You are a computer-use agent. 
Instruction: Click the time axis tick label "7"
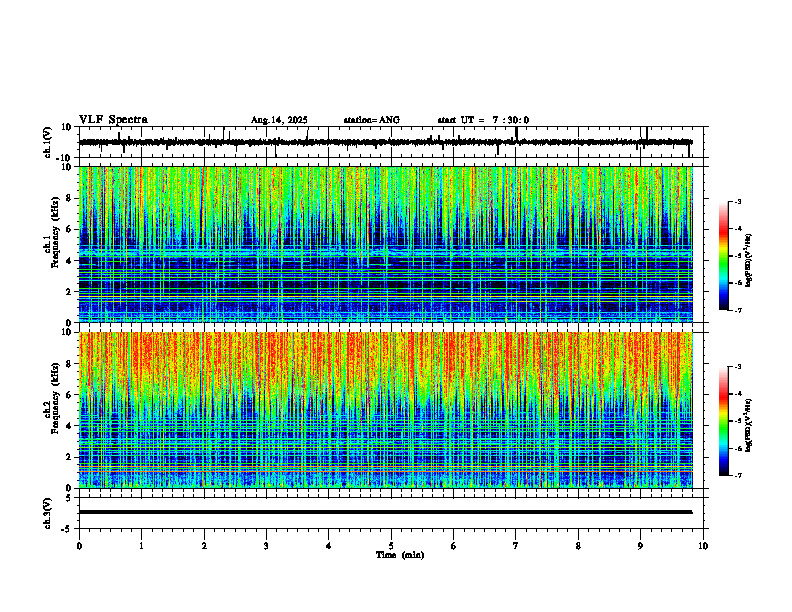pos(516,546)
